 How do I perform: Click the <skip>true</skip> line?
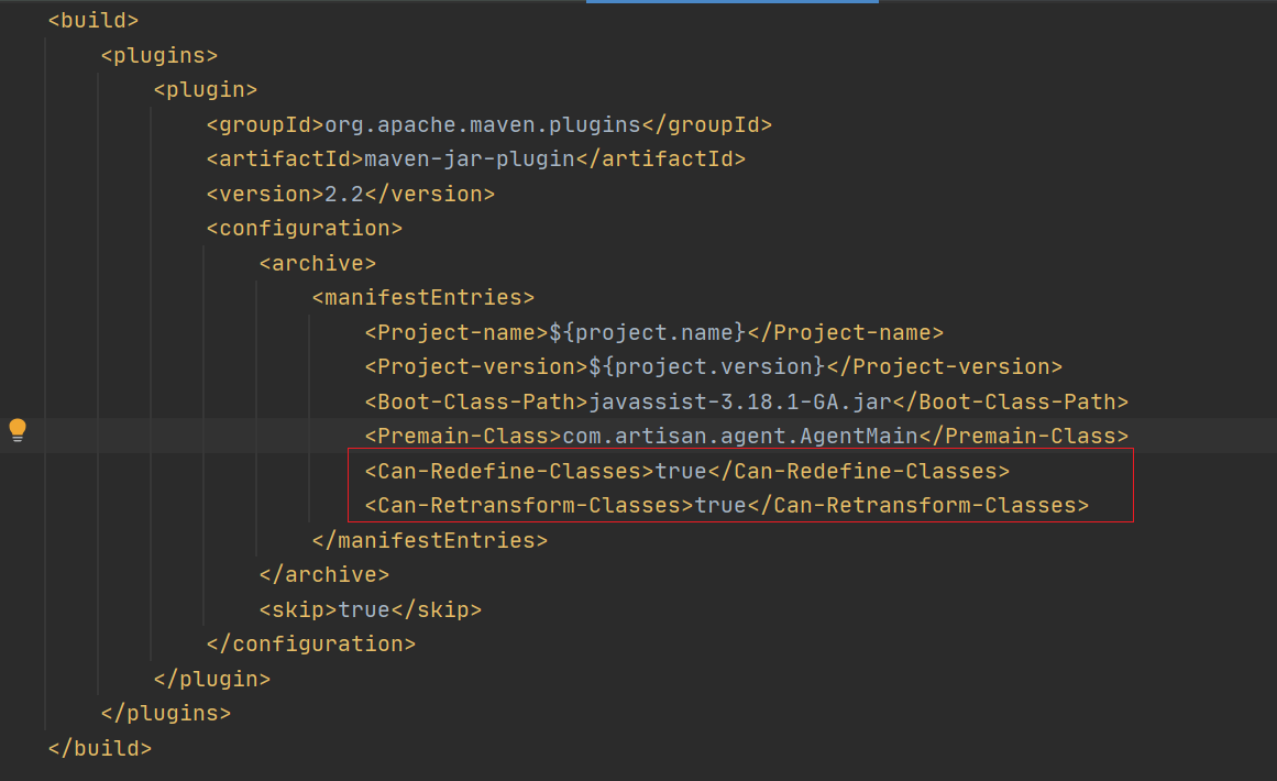(370, 609)
